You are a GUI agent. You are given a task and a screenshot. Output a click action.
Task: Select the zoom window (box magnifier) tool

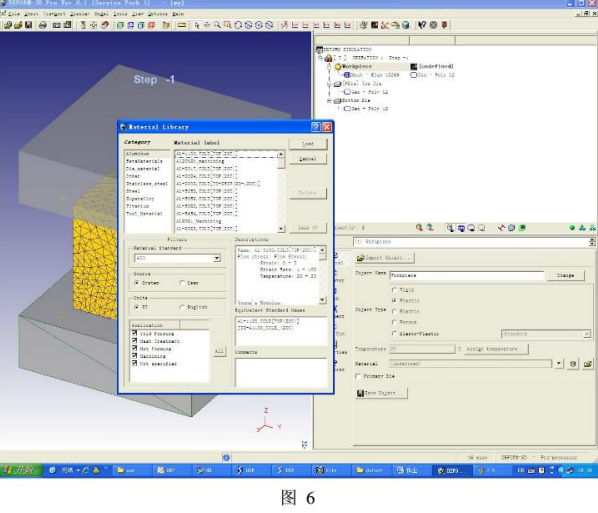(228, 25)
